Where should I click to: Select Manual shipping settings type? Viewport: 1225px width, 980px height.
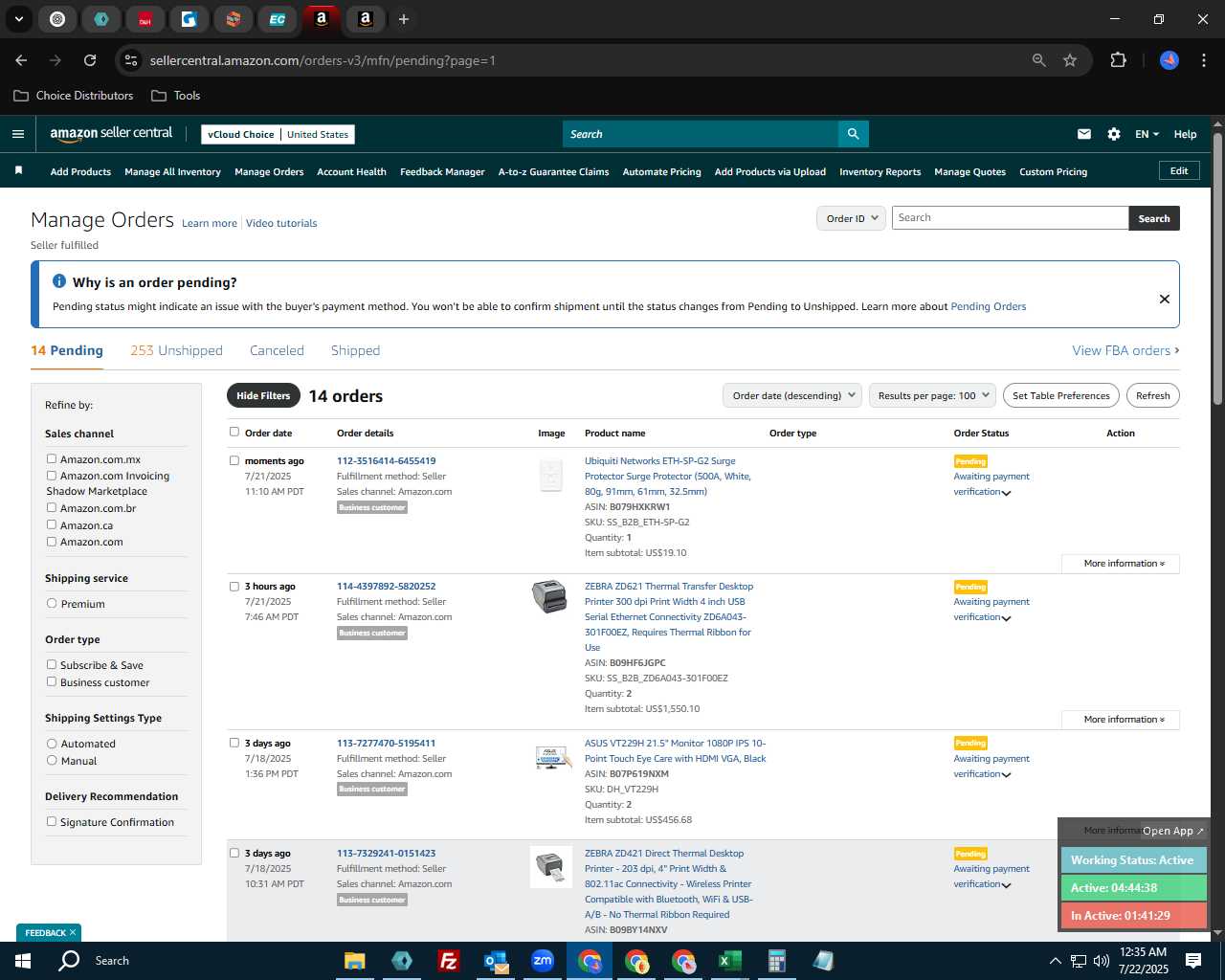click(x=52, y=760)
